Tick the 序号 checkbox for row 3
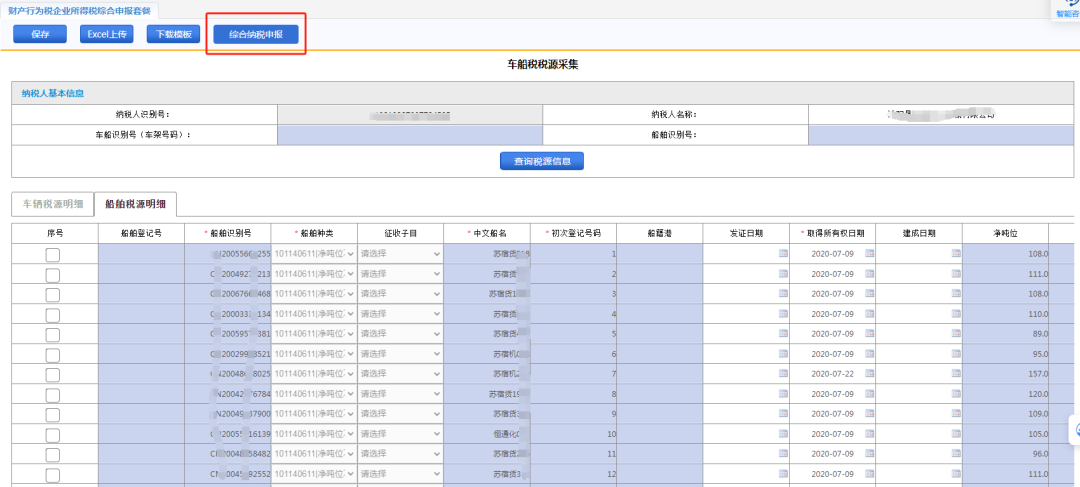This screenshot has height=487, width=1080. pos(52,295)
